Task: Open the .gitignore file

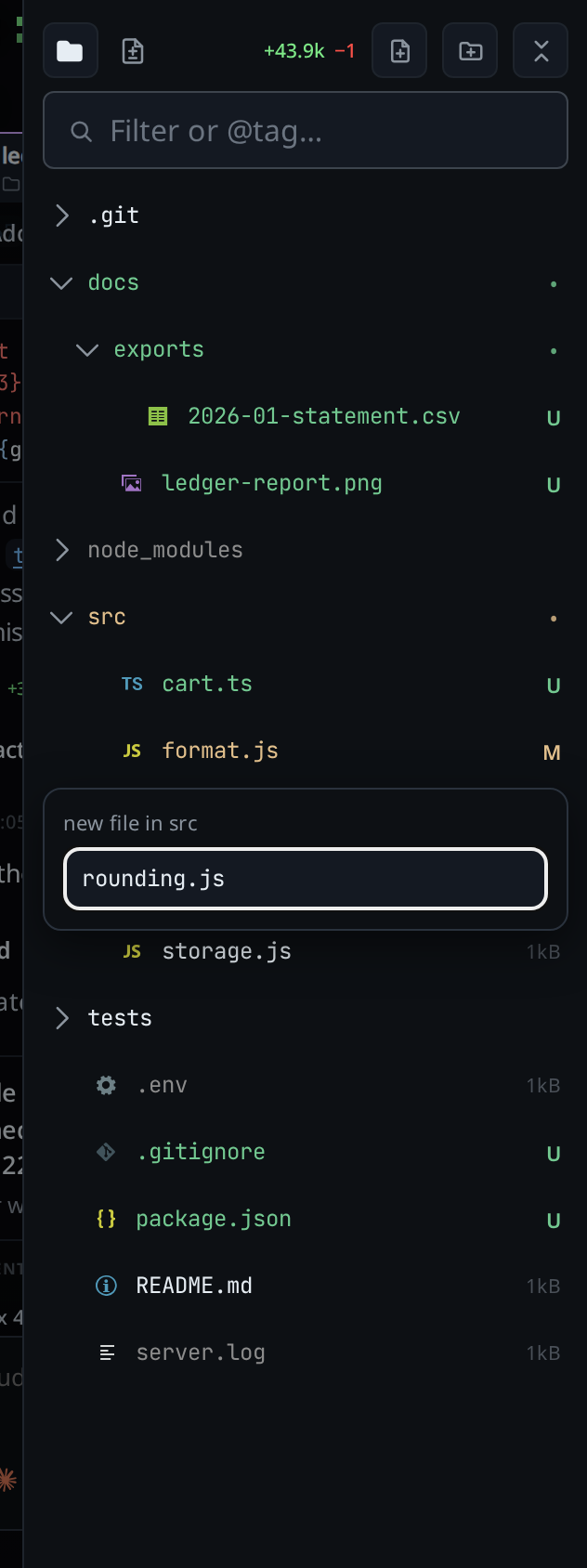Action: (x=201, y=1152)
